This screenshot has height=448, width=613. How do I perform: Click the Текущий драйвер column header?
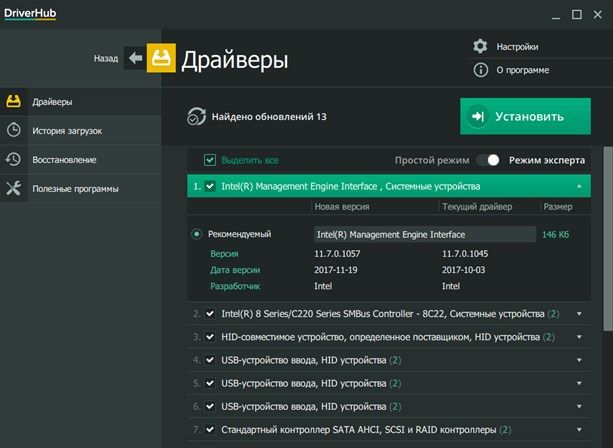[477, 206]
